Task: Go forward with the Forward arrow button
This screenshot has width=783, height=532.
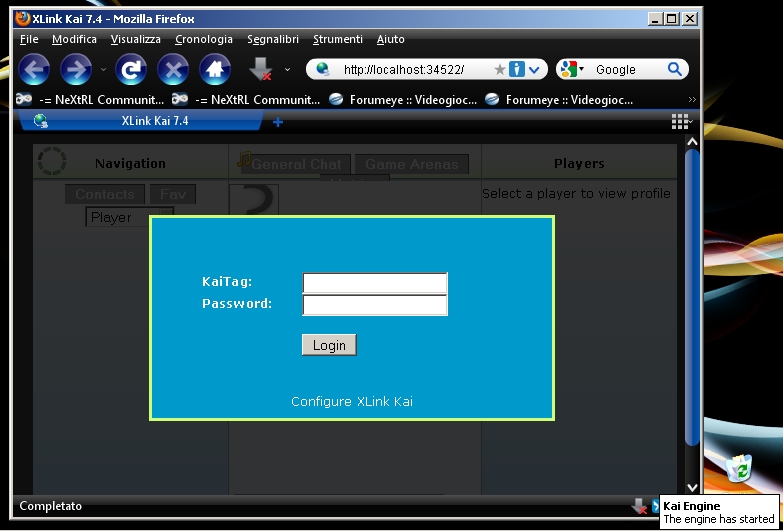Action: click(x=76, y=69)
